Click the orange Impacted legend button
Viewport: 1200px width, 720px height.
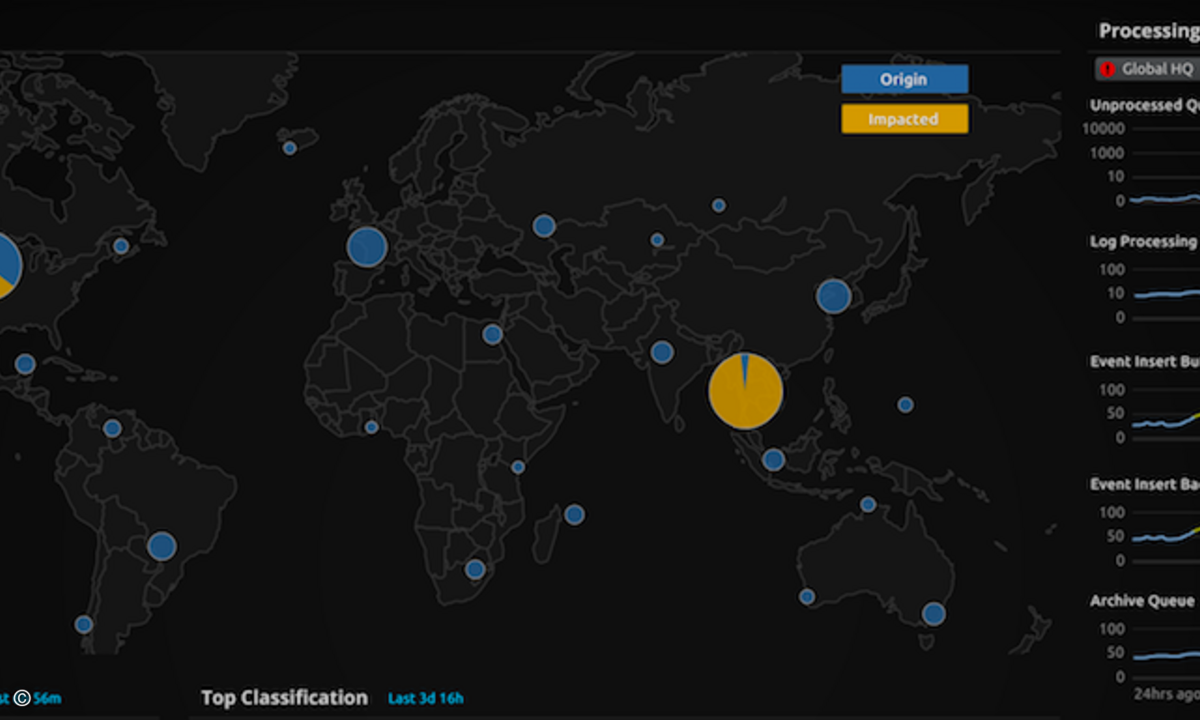(x=904, y=119)
